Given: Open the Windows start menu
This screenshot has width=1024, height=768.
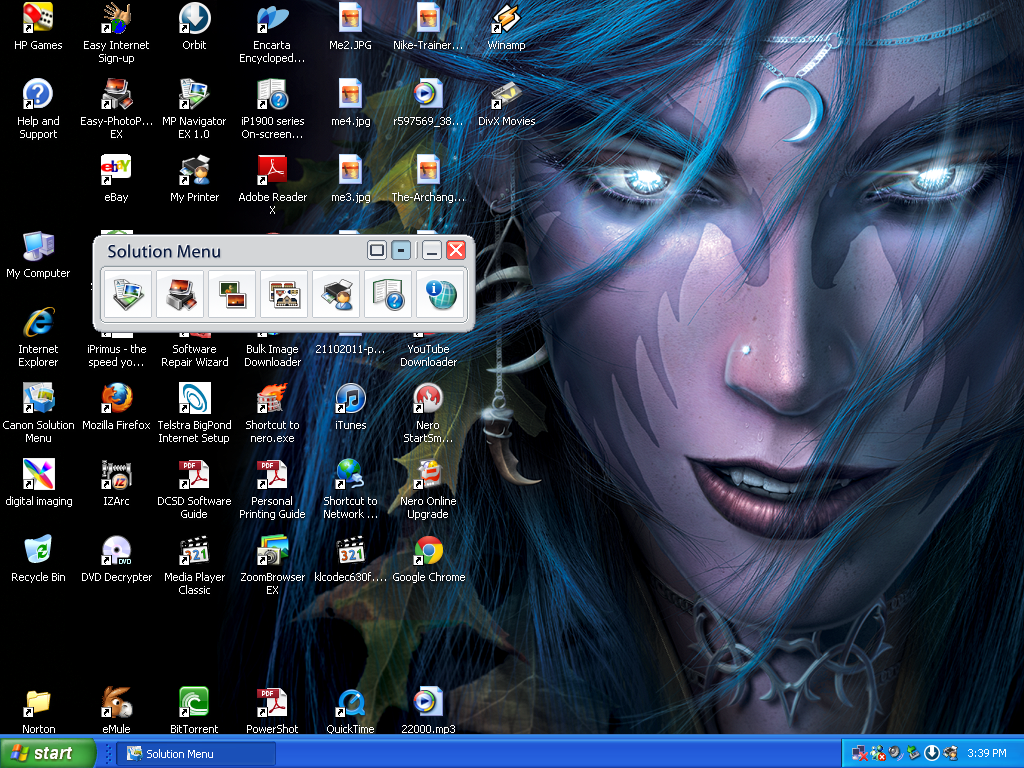Looking at the screenshot, I should pyautogui.click(x=47, y=753).
